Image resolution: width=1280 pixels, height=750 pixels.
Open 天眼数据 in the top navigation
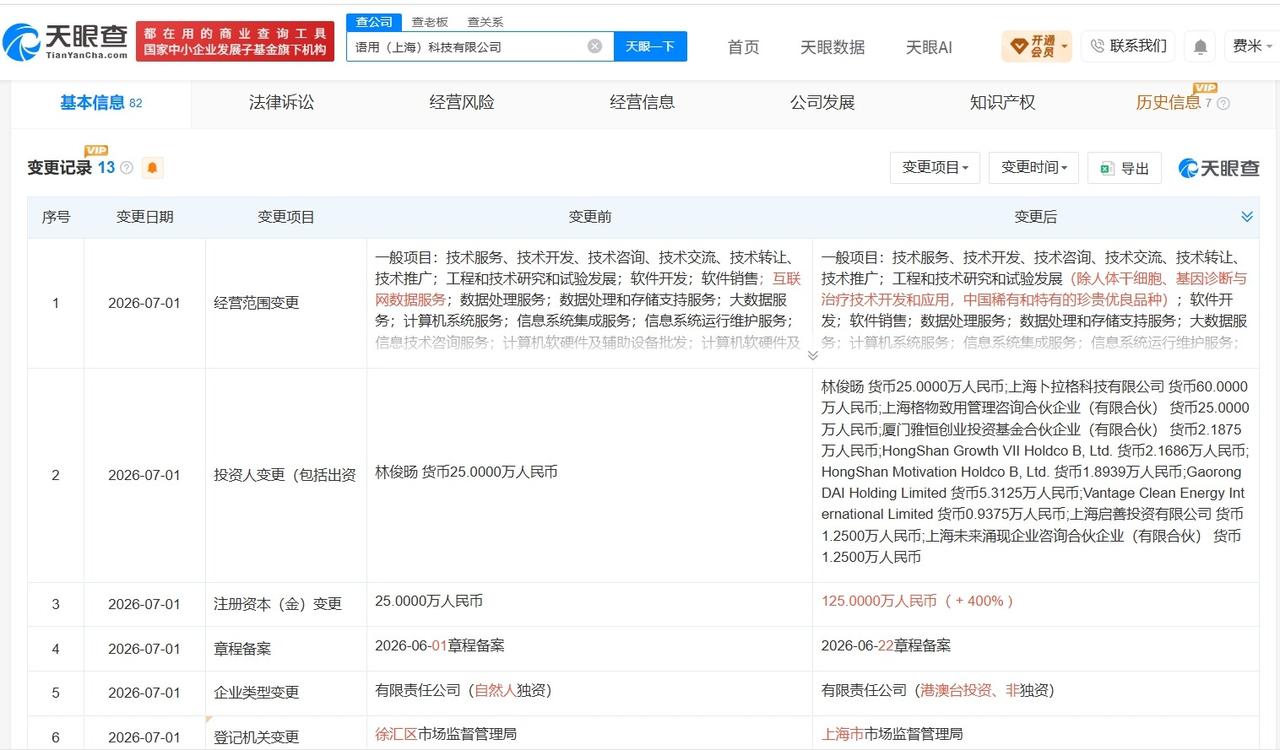tap(832, 47)
